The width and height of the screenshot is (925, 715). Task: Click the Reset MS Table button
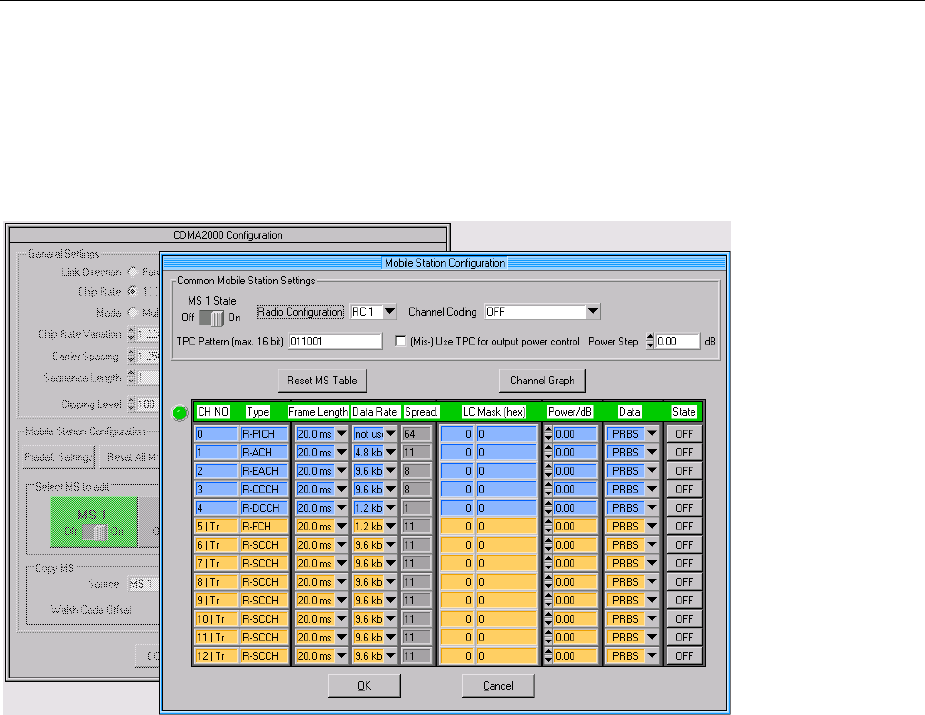[x=322, y=381]
